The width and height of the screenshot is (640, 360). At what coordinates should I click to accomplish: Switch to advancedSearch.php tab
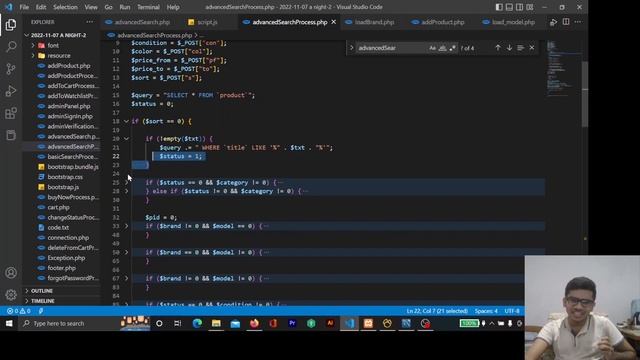[x=142, y=22]
